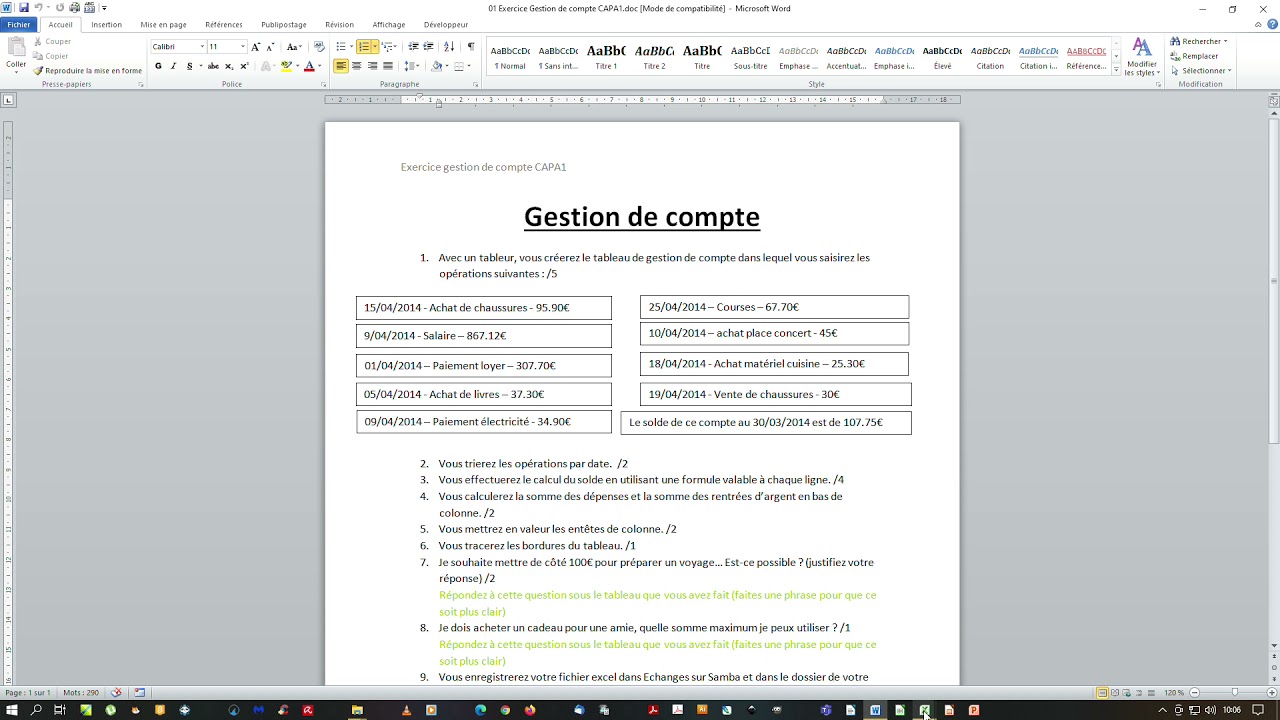Open Modifier les styles menu
Image resolution: width=1280 pixels, height=720 pixels.
point(1141,58)
